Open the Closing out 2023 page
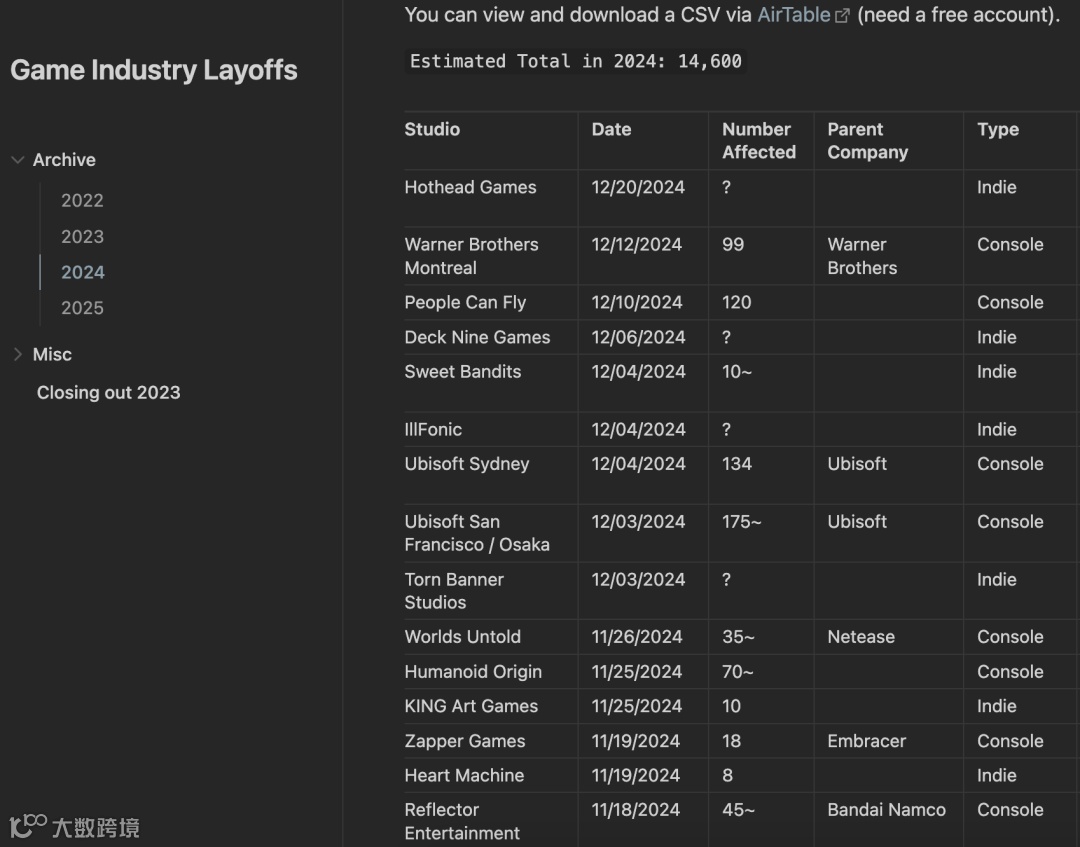This screenshot has height=847, width=1080. tap(108, 393)
